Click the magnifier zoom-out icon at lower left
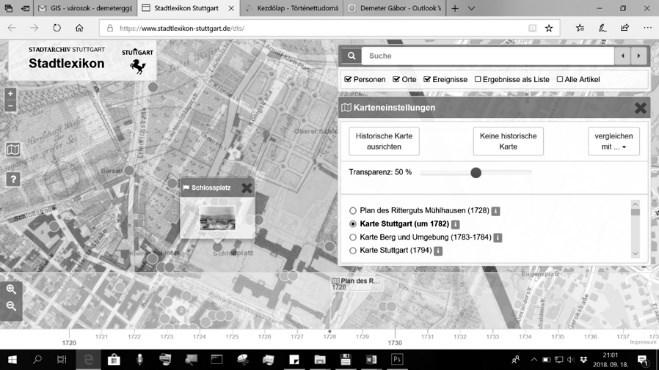Viewport: 659px width, 370px height. [x=11, y=306]
